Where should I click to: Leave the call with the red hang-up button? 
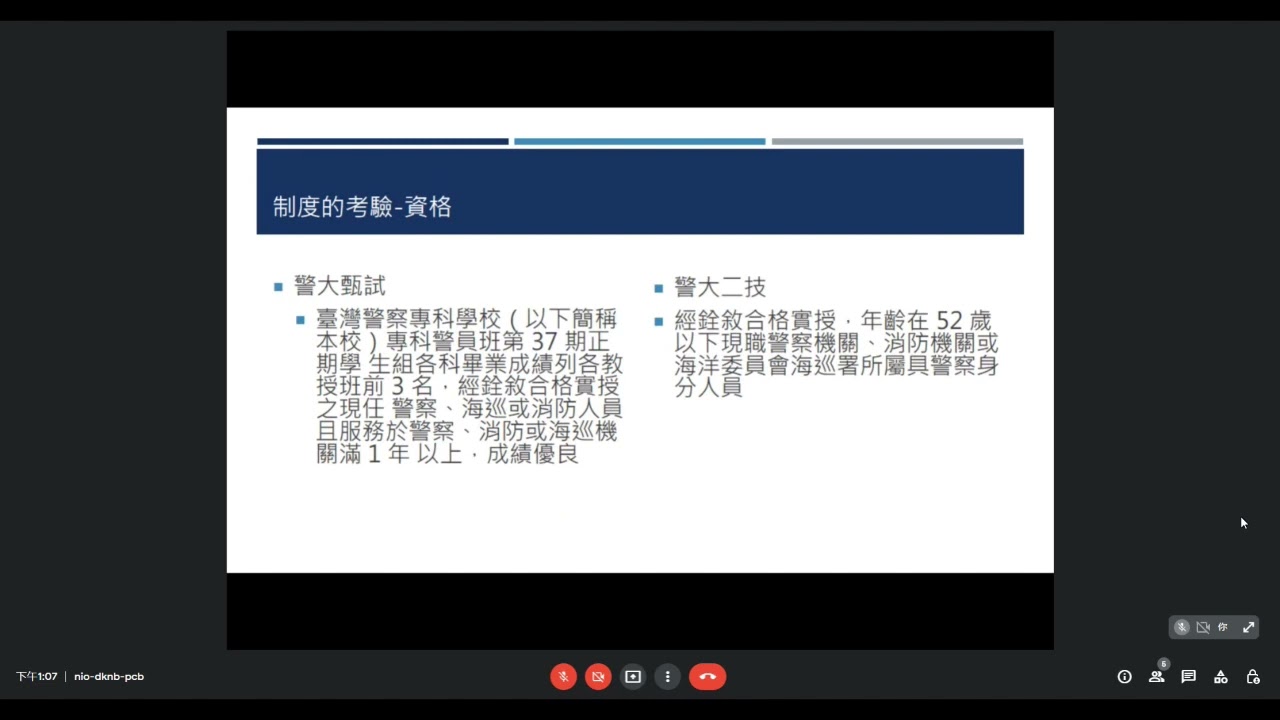(x=708, y=677)
